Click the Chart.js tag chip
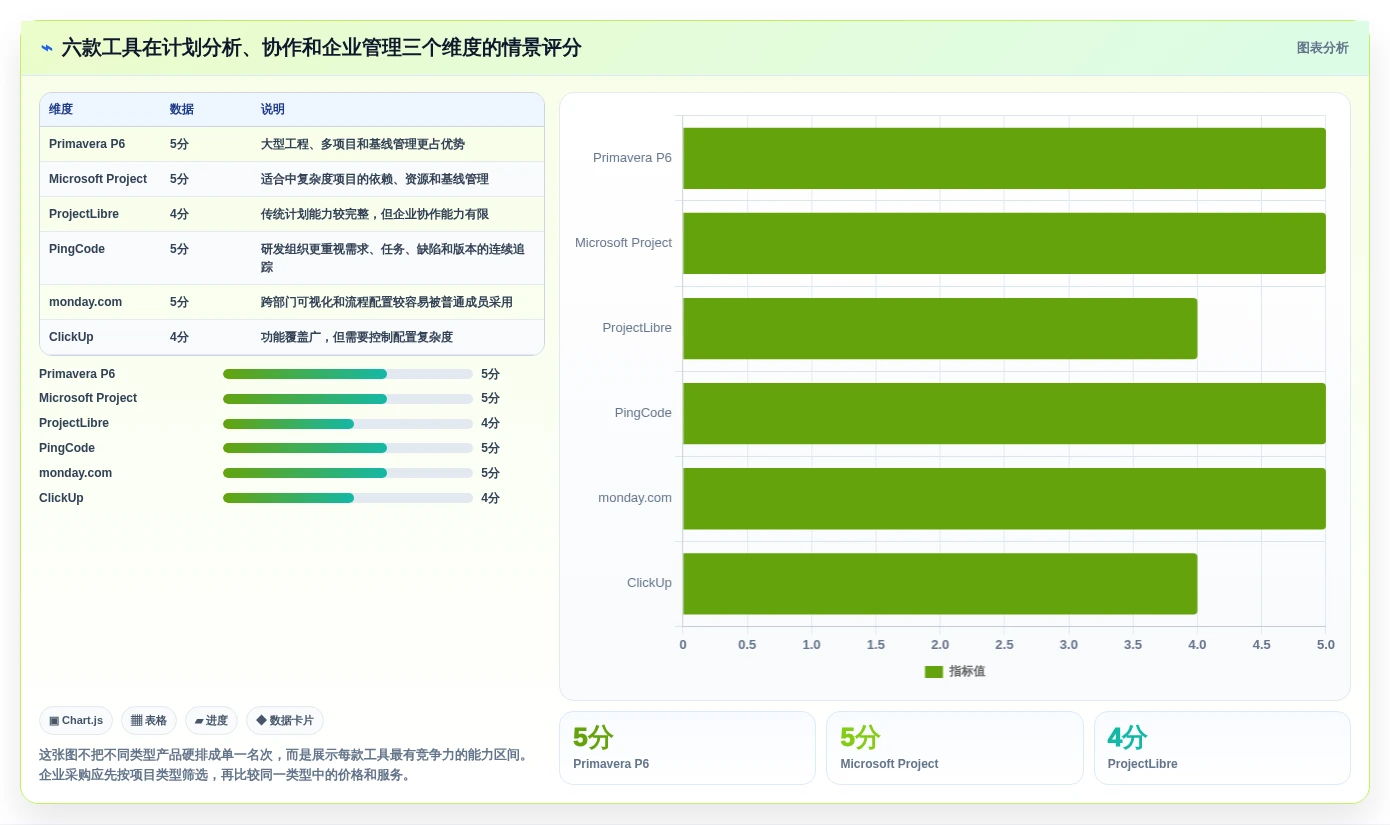Viewport: 1390px width, 825px height. [x=76, y=720]
